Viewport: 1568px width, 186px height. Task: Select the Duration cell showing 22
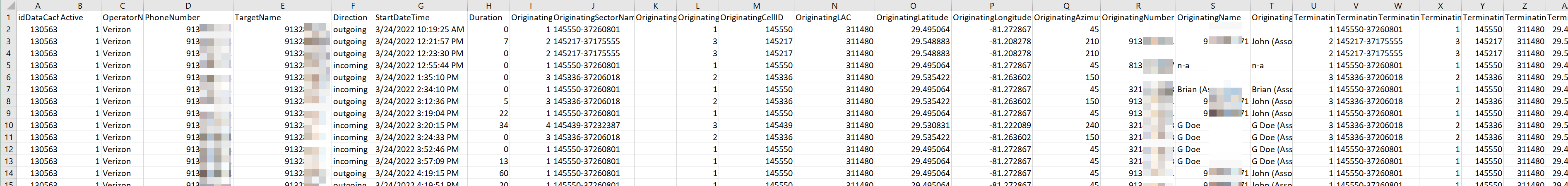click(489, 113)
